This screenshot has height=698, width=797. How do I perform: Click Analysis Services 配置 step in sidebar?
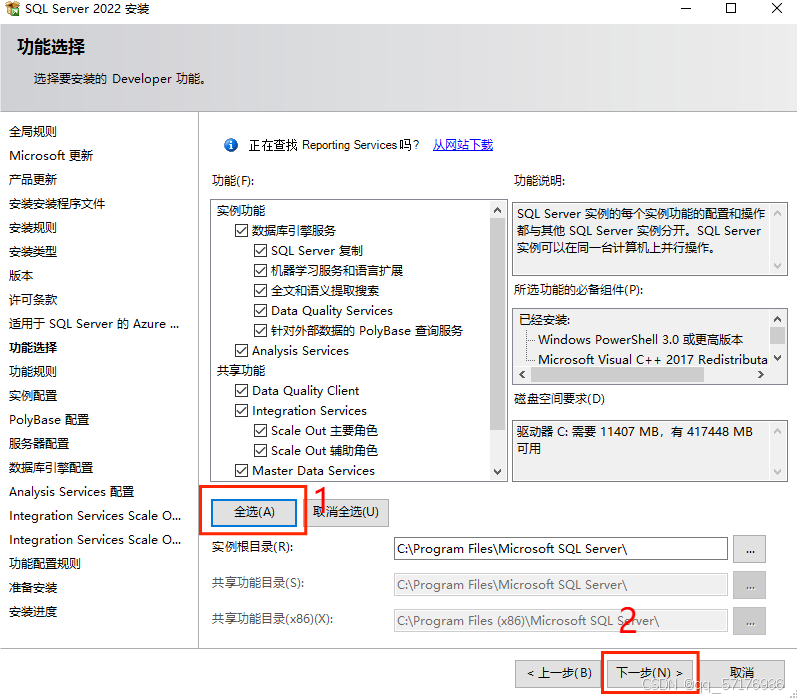click(71, 492)
